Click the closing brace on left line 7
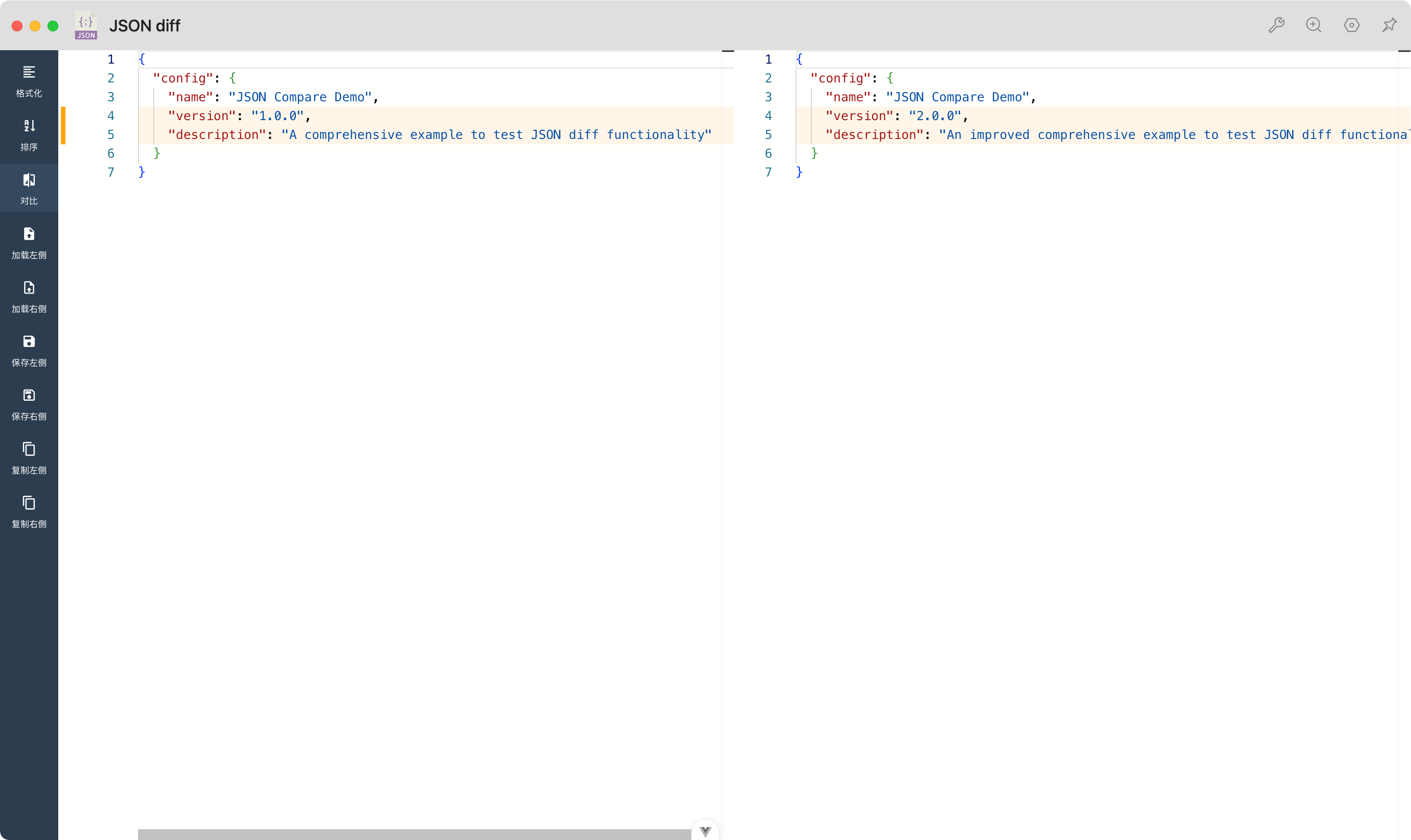This screenshot has width=1411, height=840. [142, 172]
